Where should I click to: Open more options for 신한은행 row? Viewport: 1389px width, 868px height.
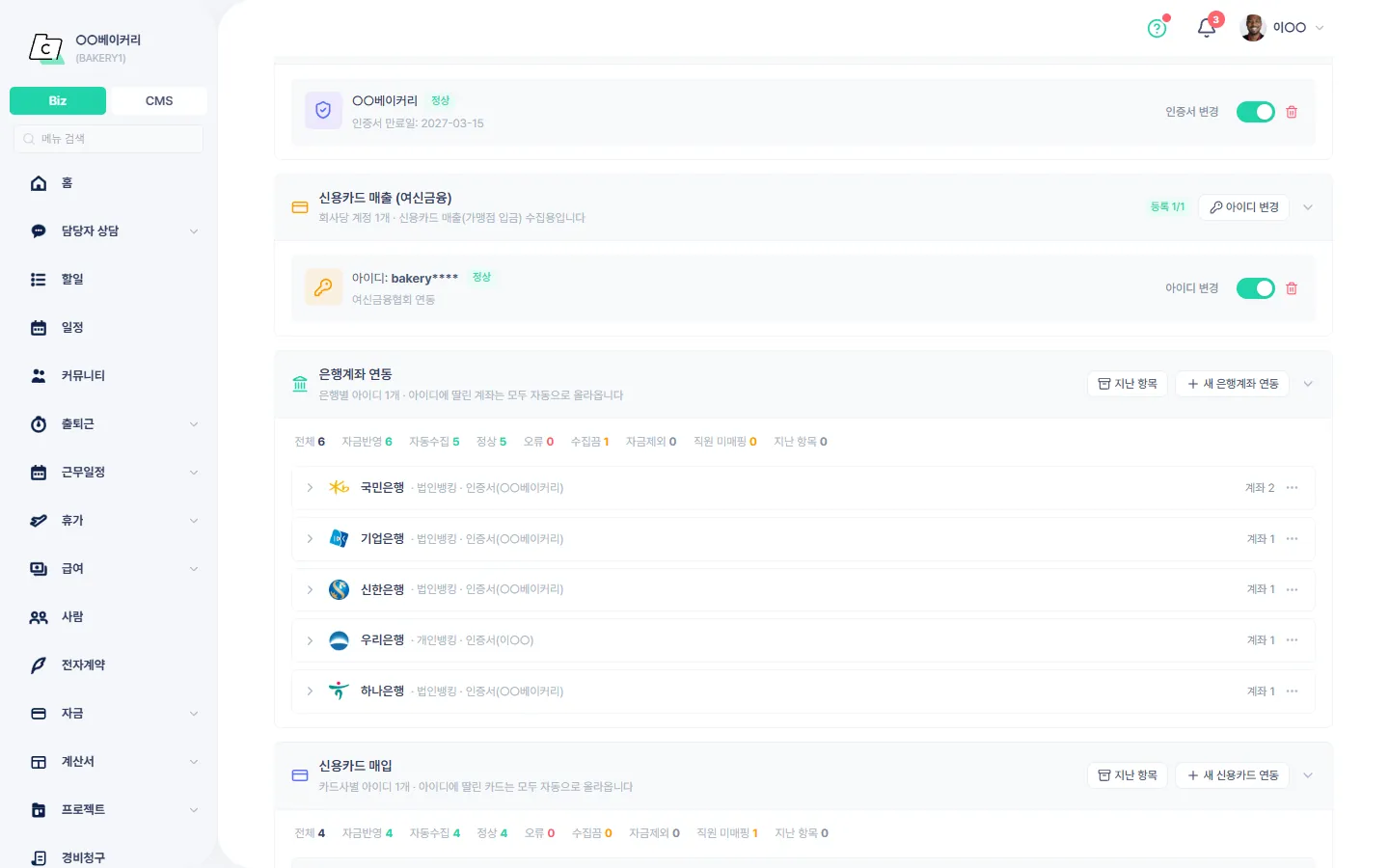tap(1293, 589)
